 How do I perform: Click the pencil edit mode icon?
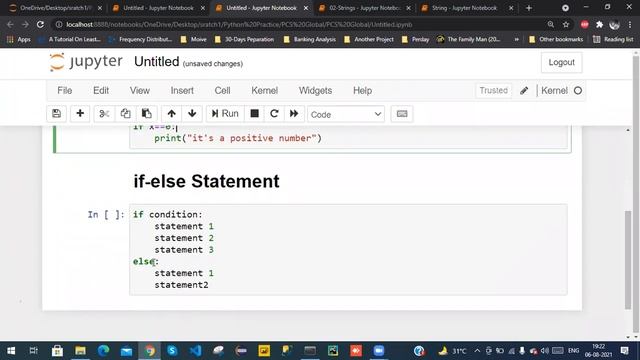[524, 91]
